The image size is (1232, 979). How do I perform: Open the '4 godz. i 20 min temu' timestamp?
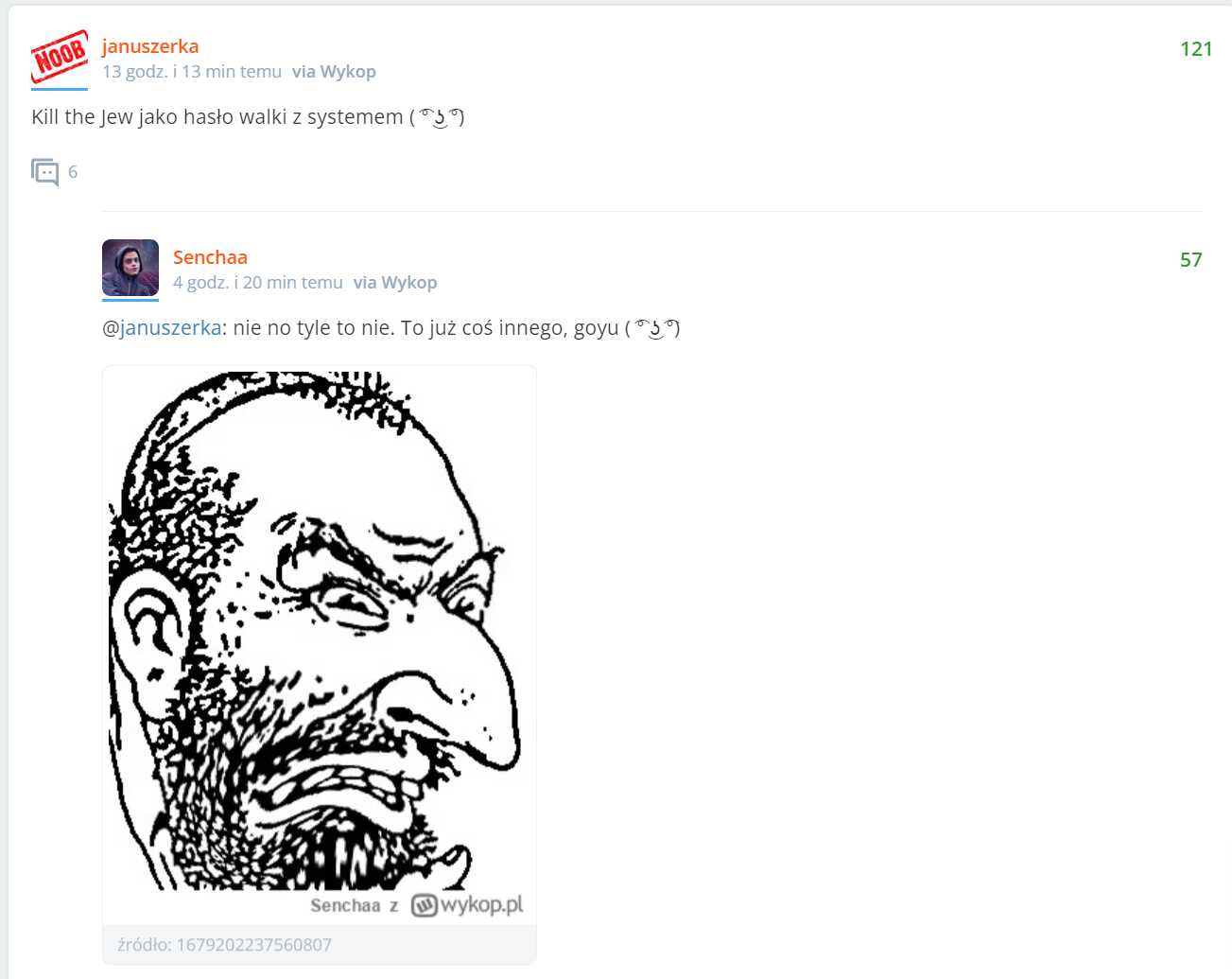pyautogui.click(x=258, y=283)
